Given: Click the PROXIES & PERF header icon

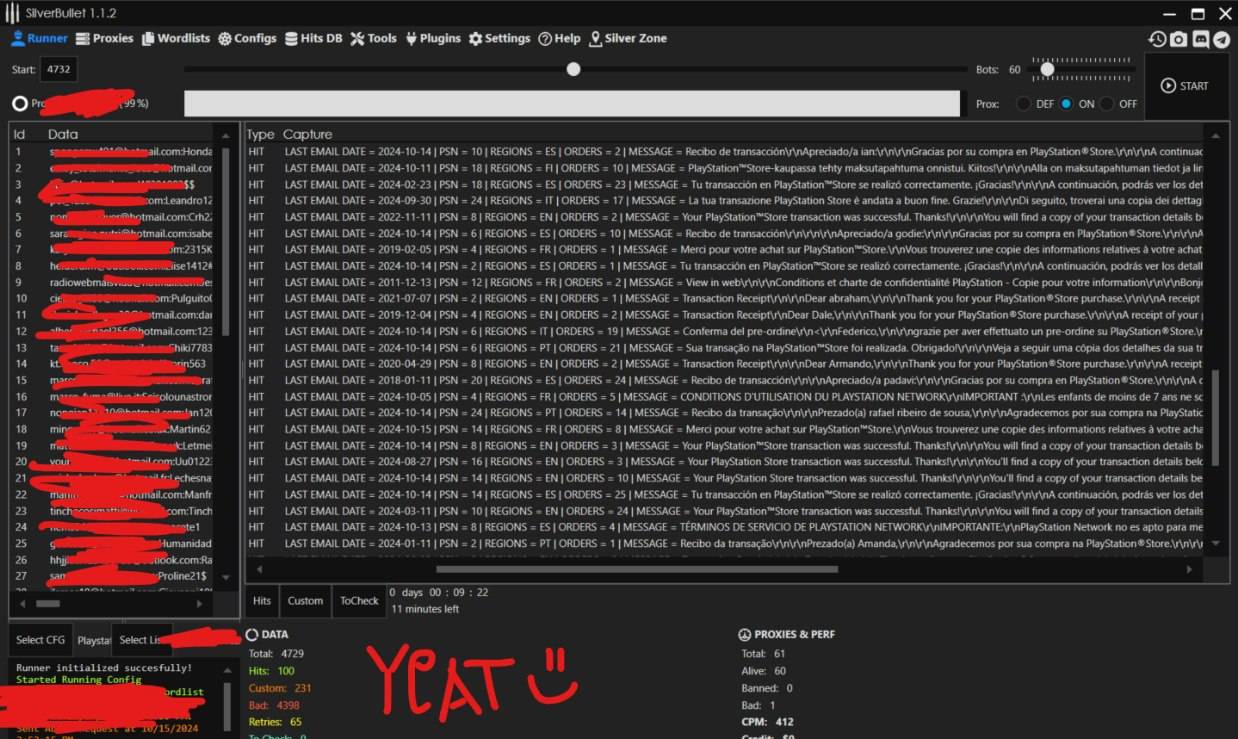Looking at the screenshot, I should pyautogui.click(x=744, y=634).
